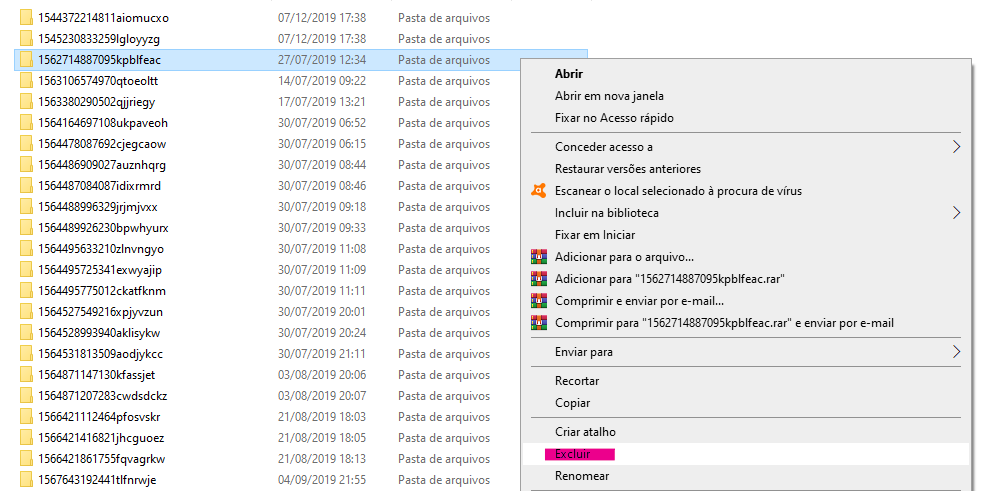Expand the "Enviar para" submenu arrow

(x=956, y=352)
